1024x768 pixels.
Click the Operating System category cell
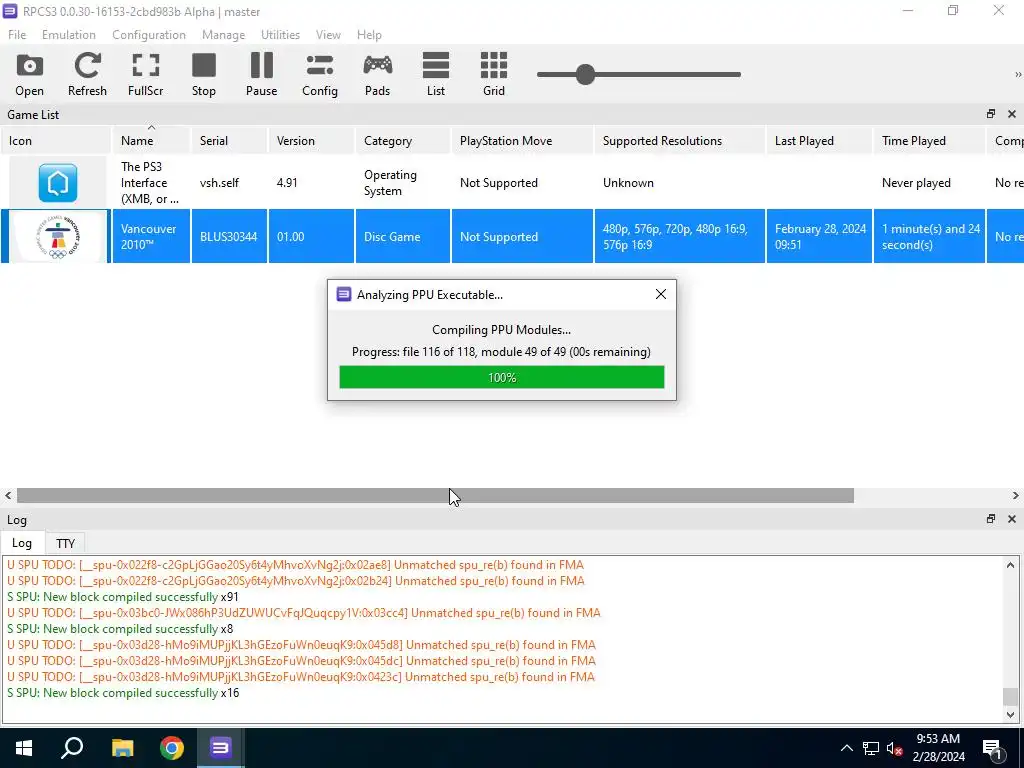click(x=403, y=183)
